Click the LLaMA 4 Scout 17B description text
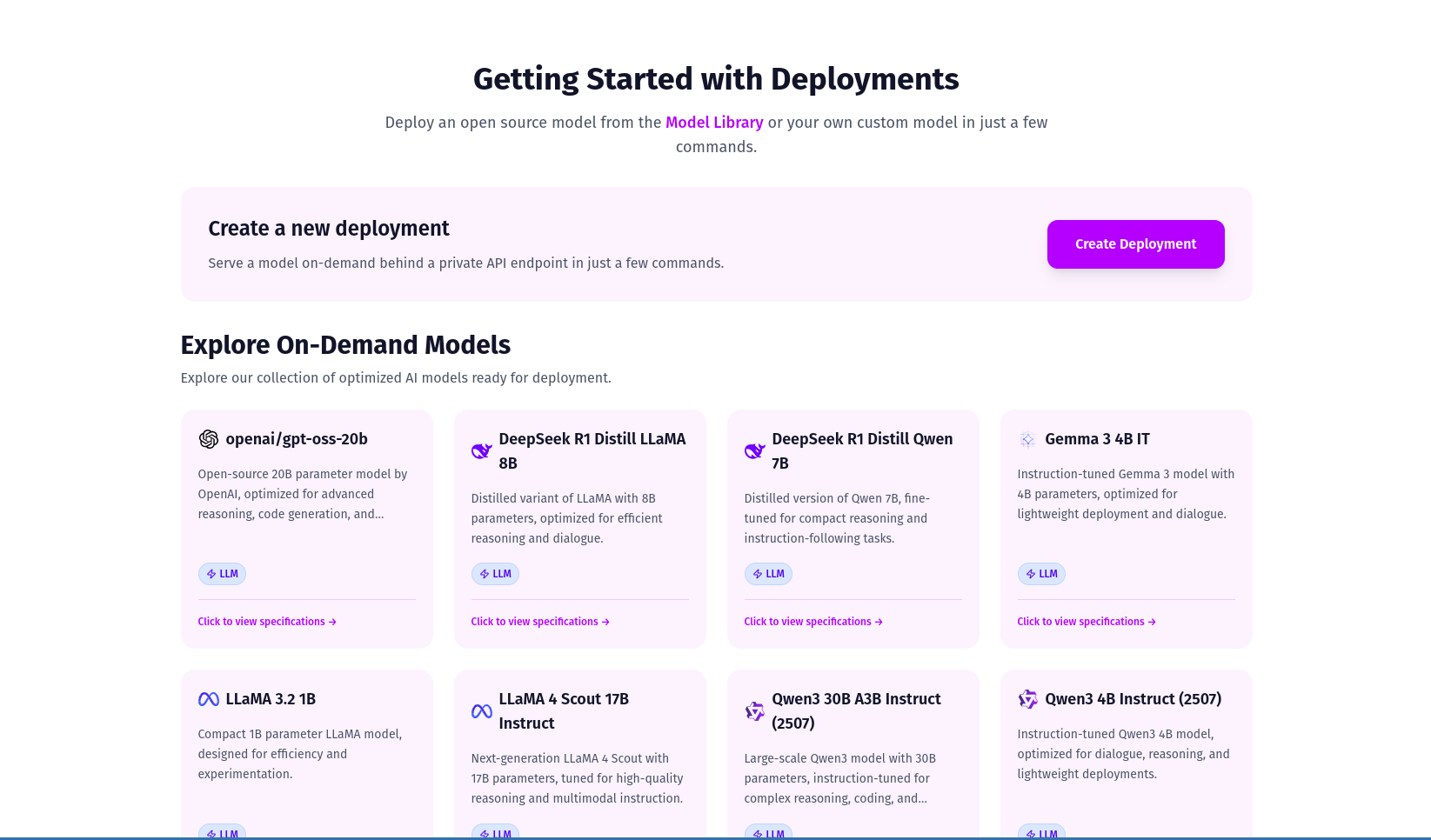The height and width of the screenshot is (840, 1431). pos(577,778)
